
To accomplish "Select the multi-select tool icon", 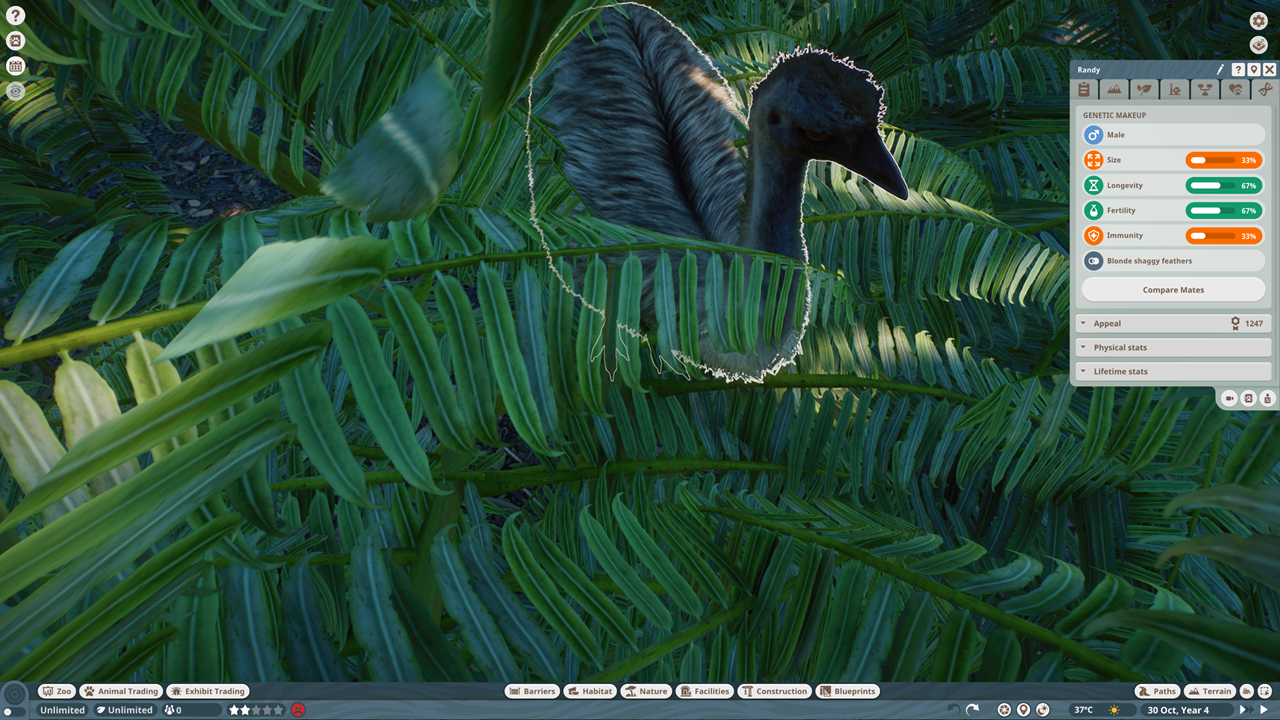I will (x=1265, y=691).
